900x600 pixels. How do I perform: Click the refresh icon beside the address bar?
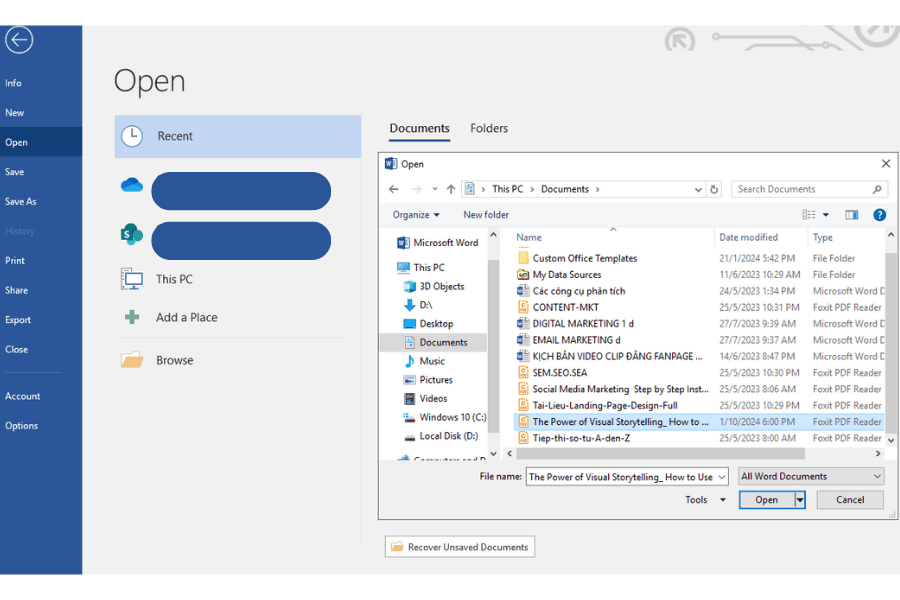(x=714, y=189)
